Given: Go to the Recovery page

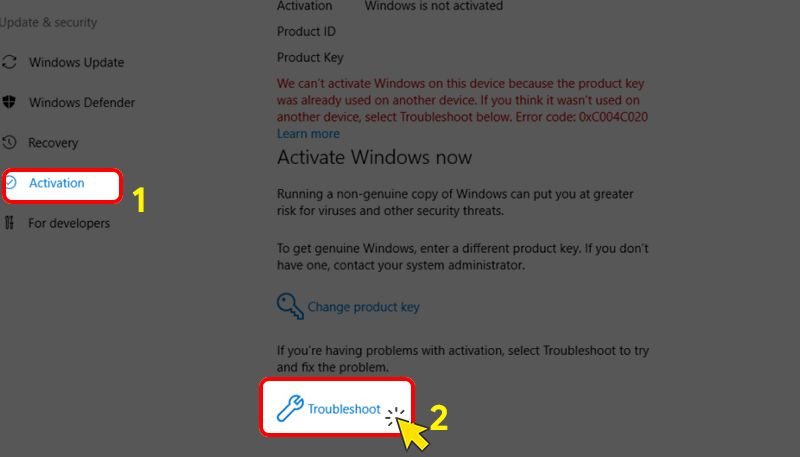Looking at the screenshot, I should tap(53, 143).
